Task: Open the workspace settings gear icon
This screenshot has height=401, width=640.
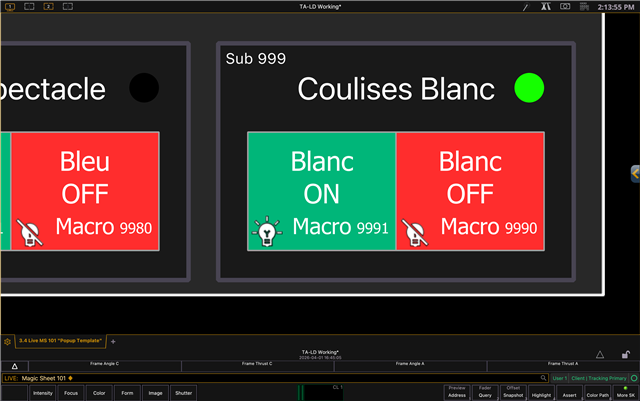Action: coord(7,342)
